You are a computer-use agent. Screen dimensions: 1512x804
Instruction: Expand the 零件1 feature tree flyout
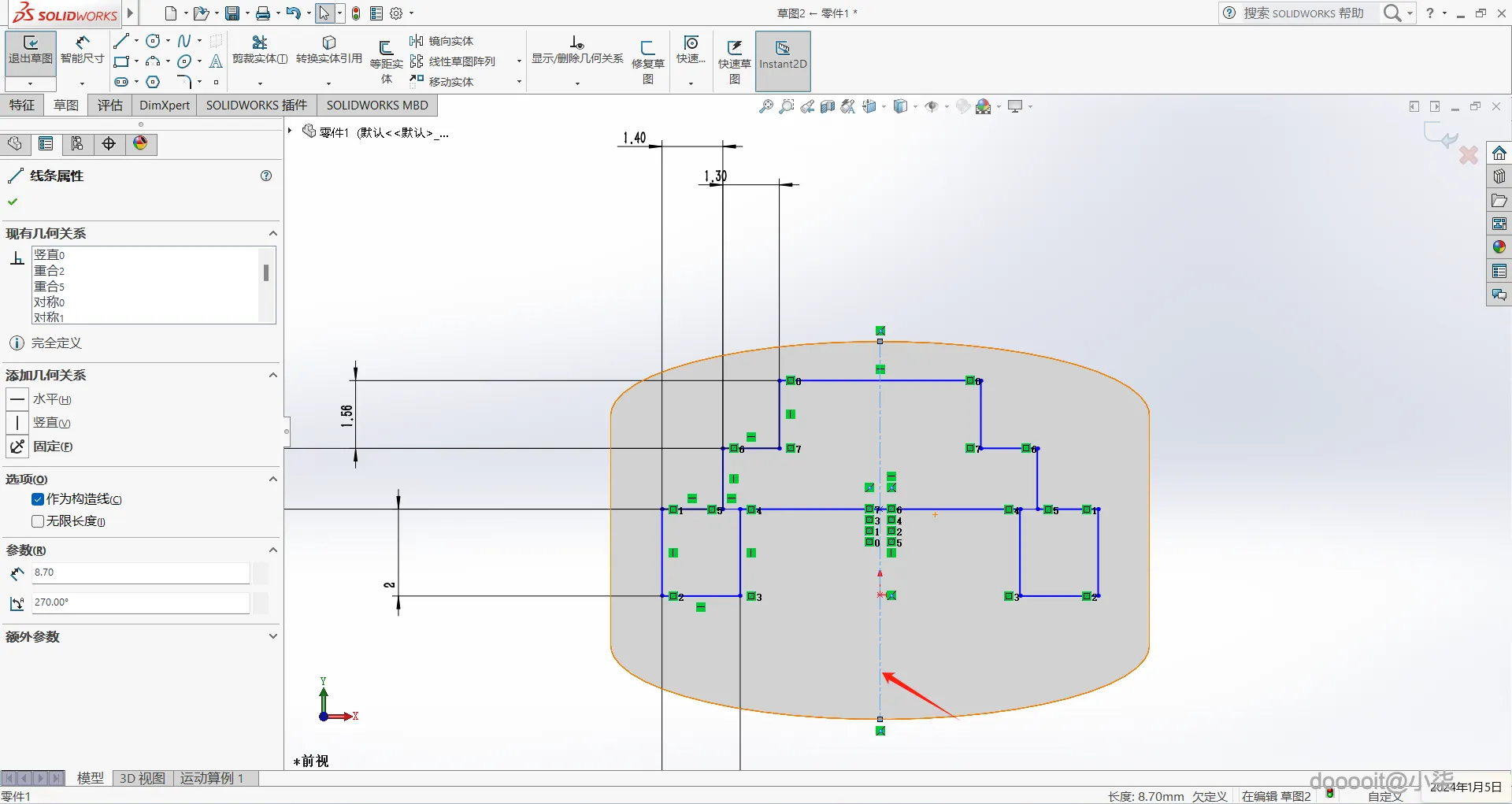290,131
